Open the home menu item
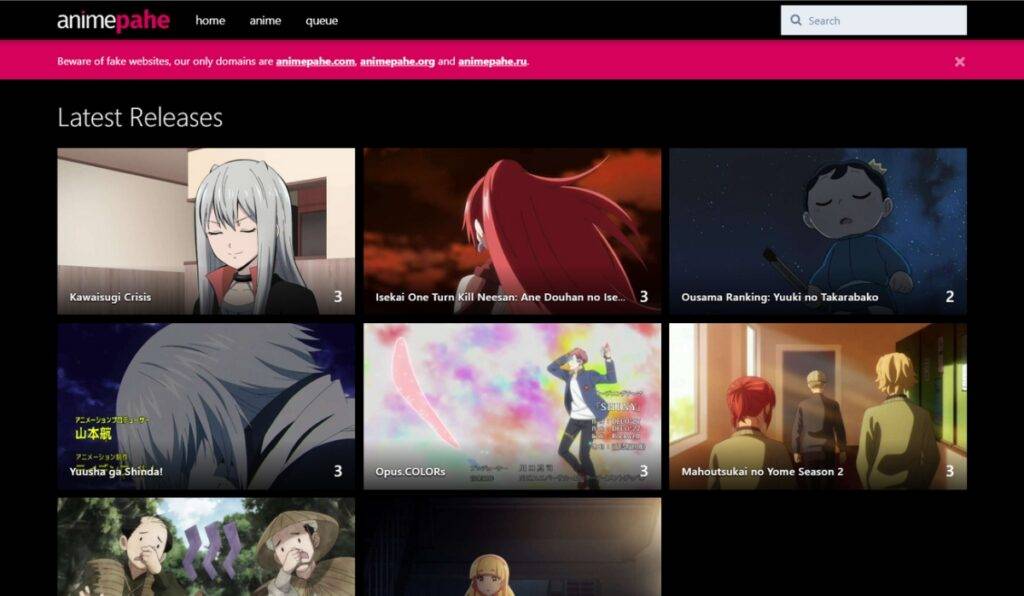The width and height of the screenshot is (1024, 596). [210, 21]
